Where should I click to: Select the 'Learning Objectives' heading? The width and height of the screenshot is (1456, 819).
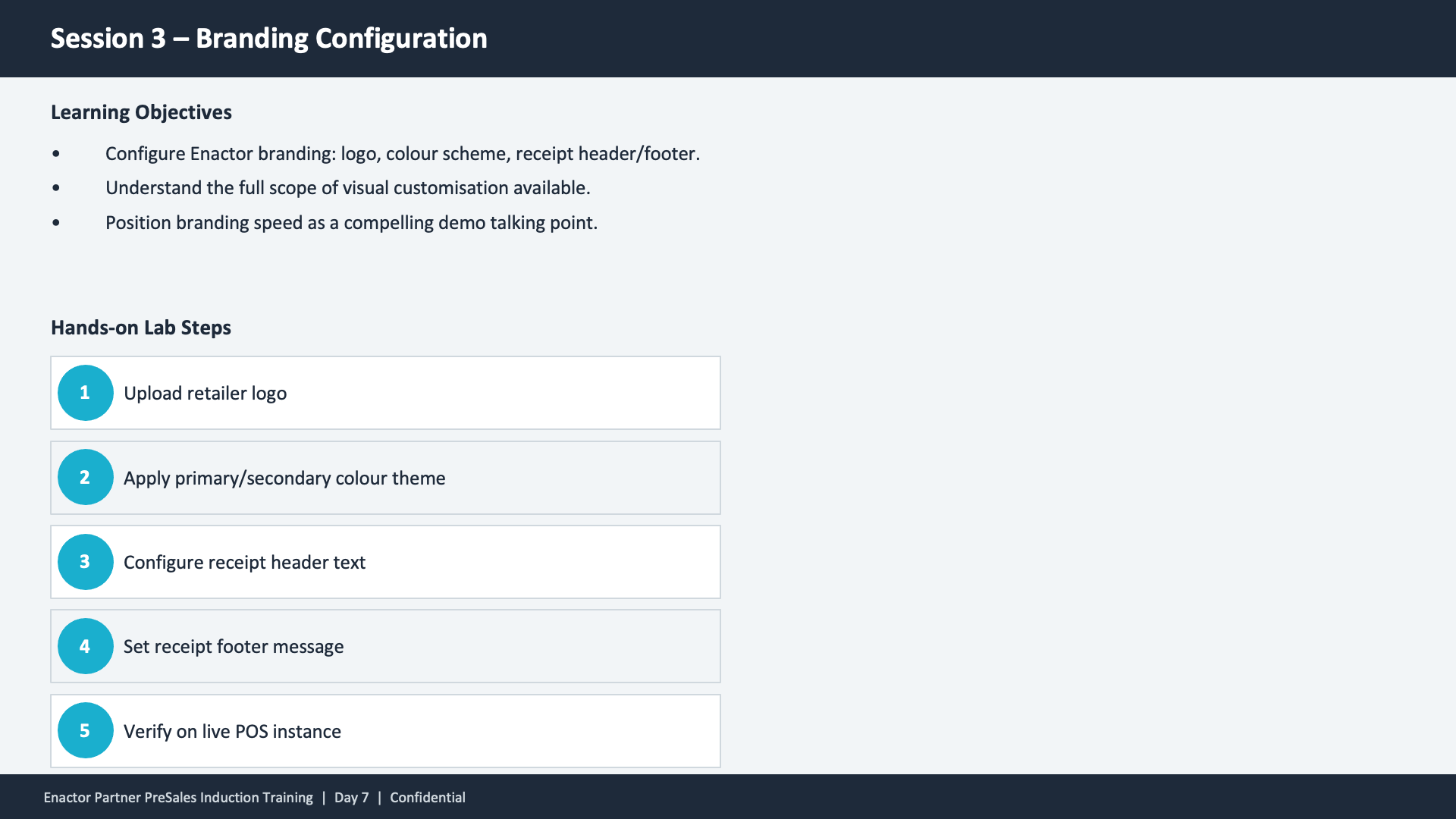tap(141, 112)
